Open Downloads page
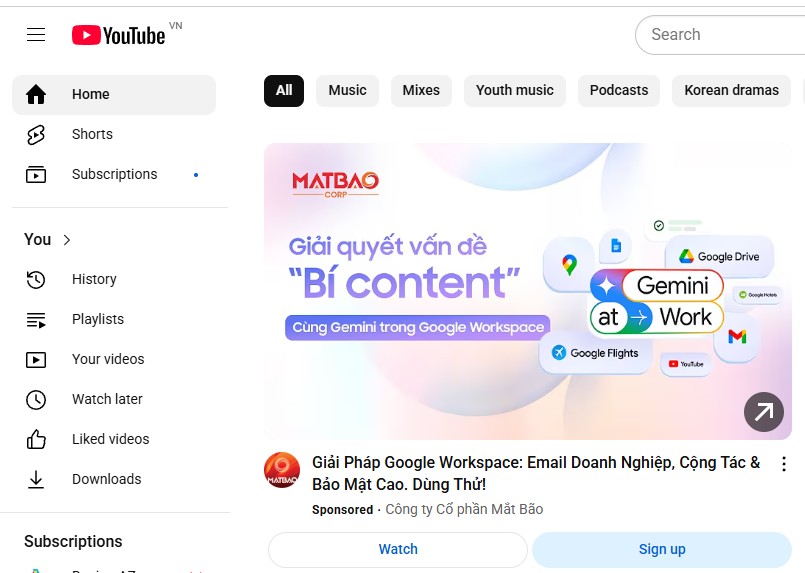The image size is (805, 573). (114, 480)
